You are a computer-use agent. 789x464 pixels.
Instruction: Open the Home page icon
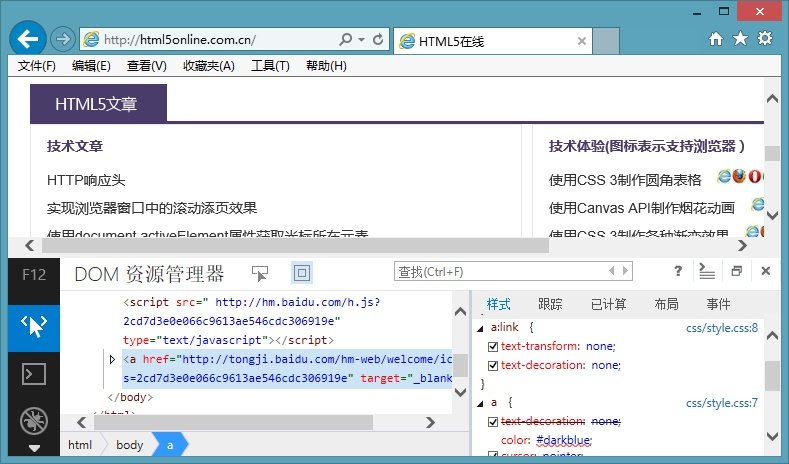(x=716, y=39)
